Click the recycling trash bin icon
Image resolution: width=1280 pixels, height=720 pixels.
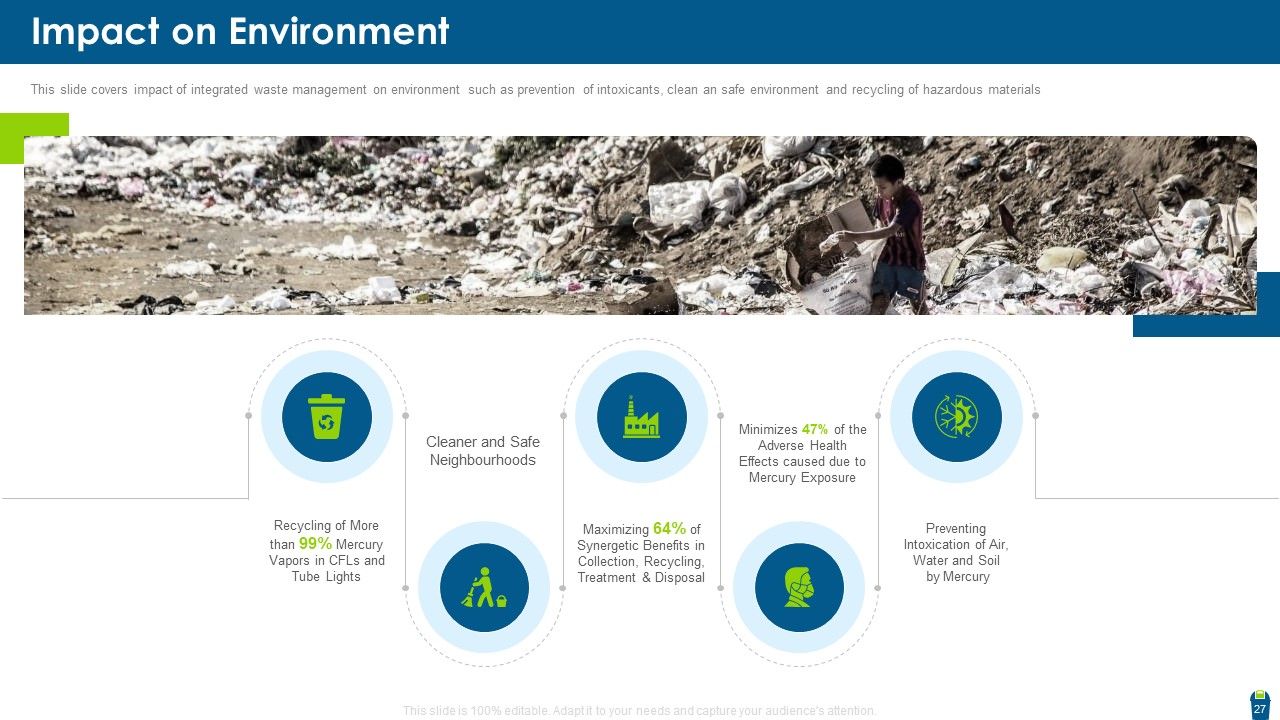click(326, 416)
